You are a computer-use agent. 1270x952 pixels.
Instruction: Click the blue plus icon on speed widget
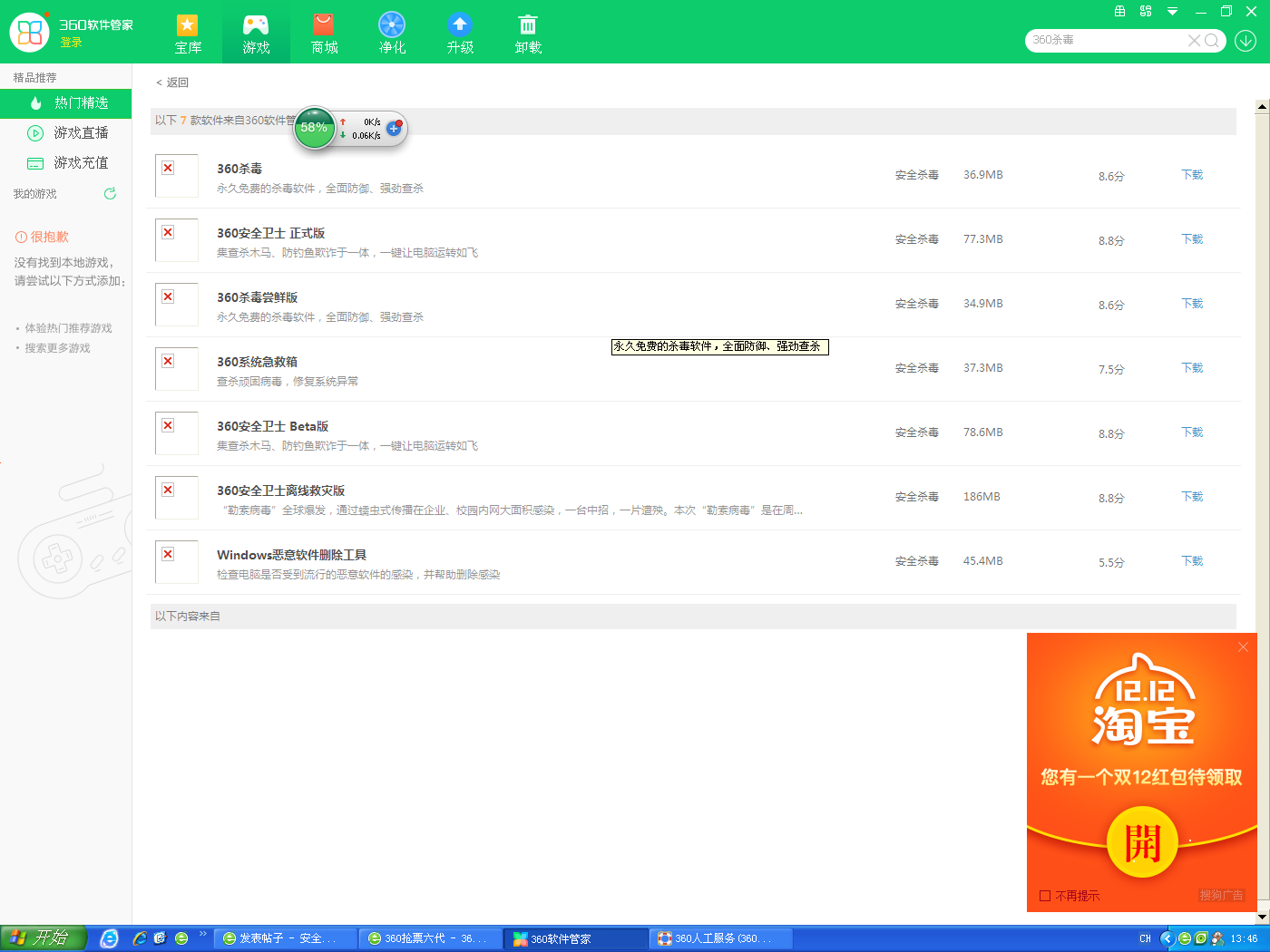(394, 128)
